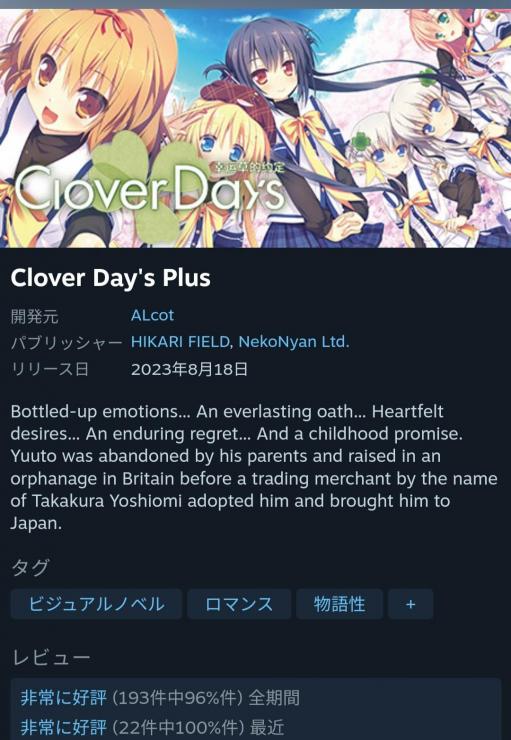Open the HIKARI FIELD publisher link
This screenshot has width=511, height=740.
[180, 342]
